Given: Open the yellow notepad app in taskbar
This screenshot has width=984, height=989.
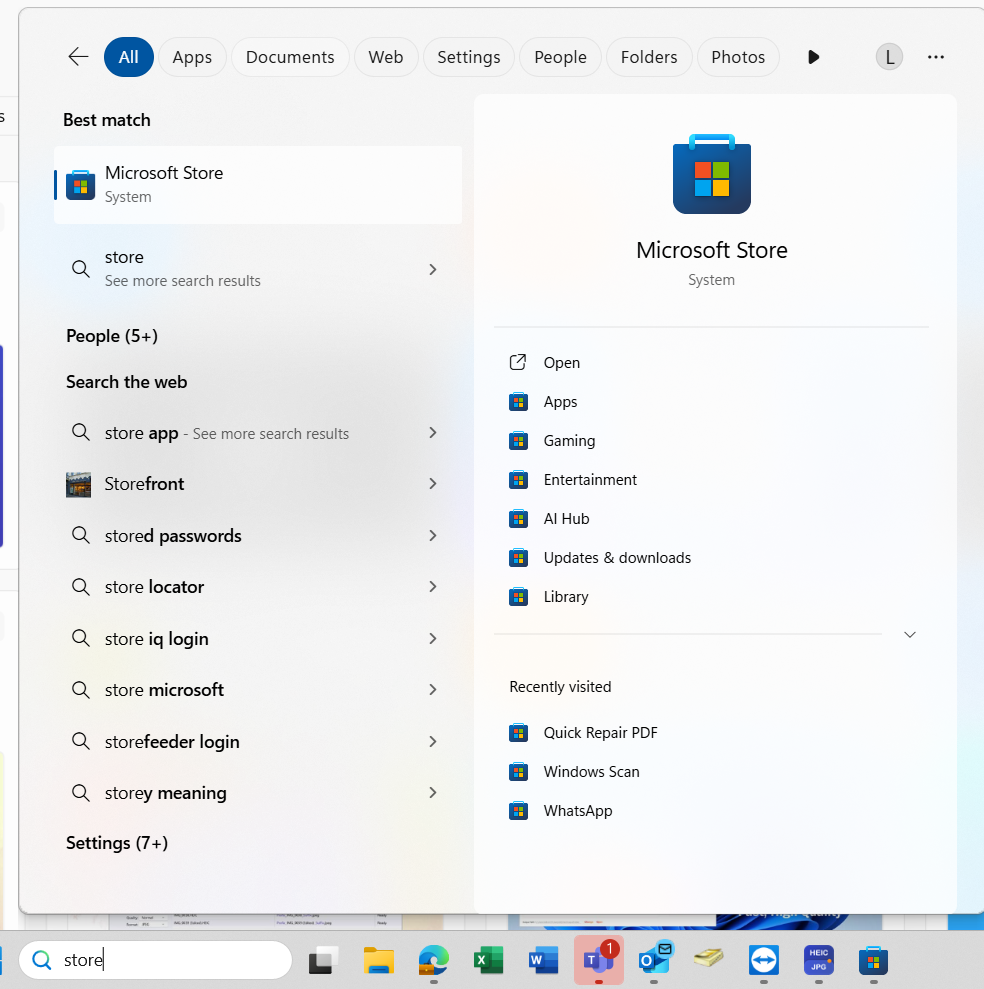Looking at the screenshot, I should click(708, 959).
